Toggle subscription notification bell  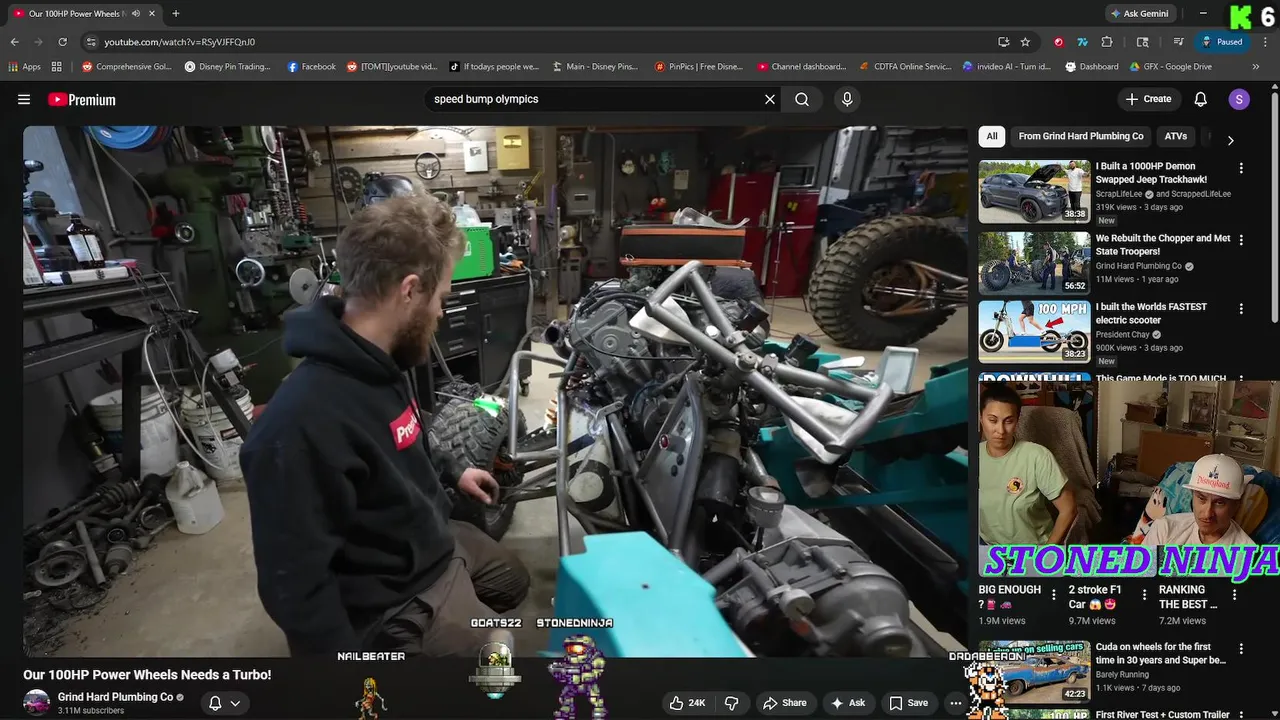click(x=215, y=703)
